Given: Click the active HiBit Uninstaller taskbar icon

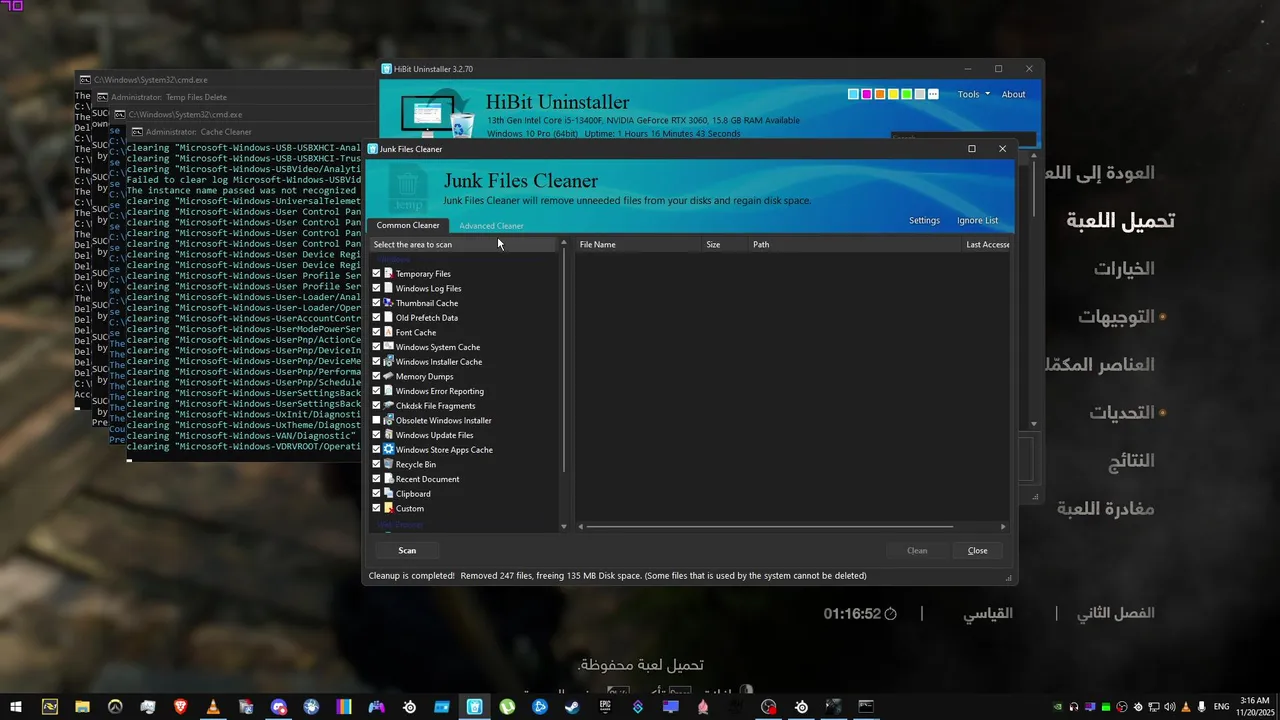Looking at the screenshot, I should click(x=474, y=707).
